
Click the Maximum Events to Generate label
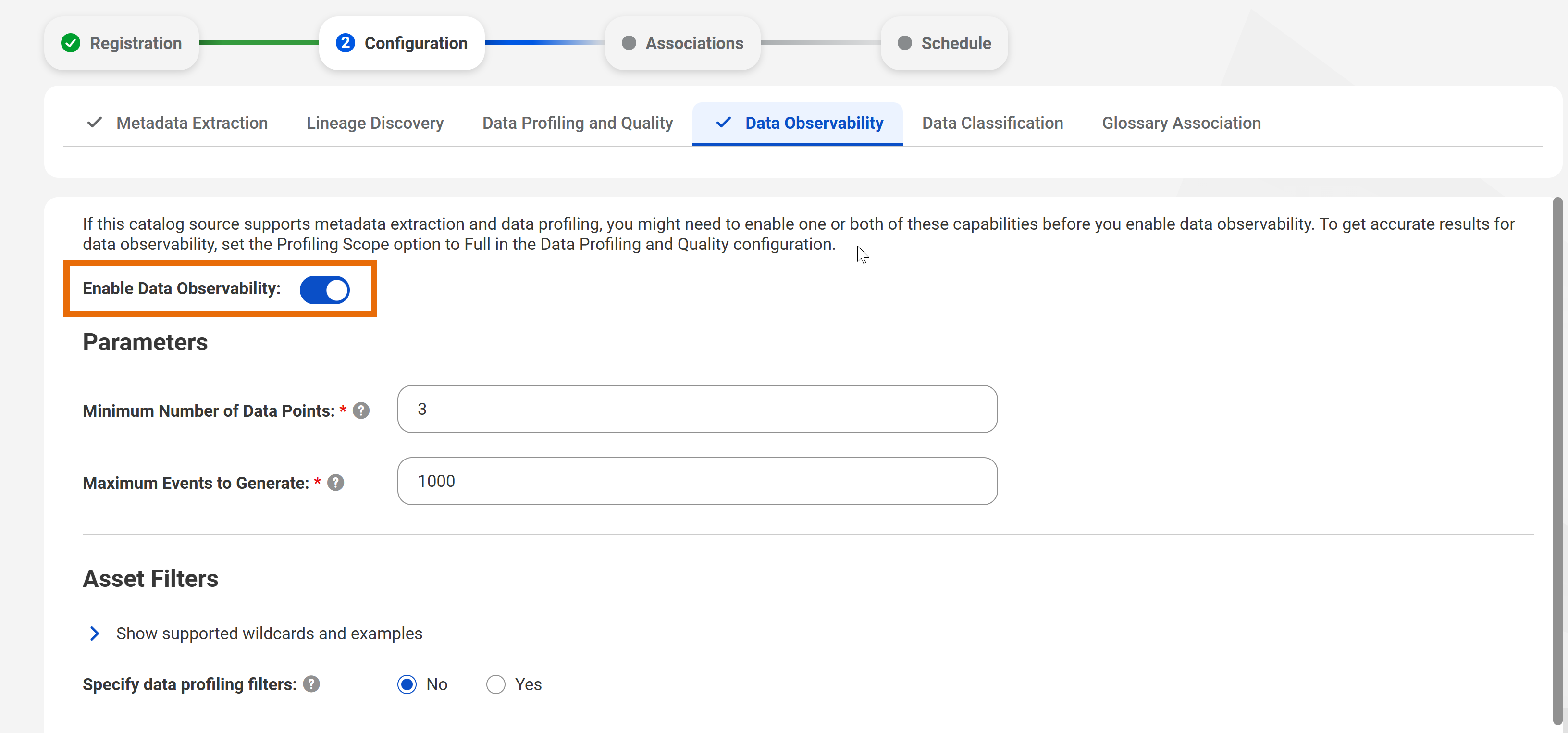click(x=196, y=483)
